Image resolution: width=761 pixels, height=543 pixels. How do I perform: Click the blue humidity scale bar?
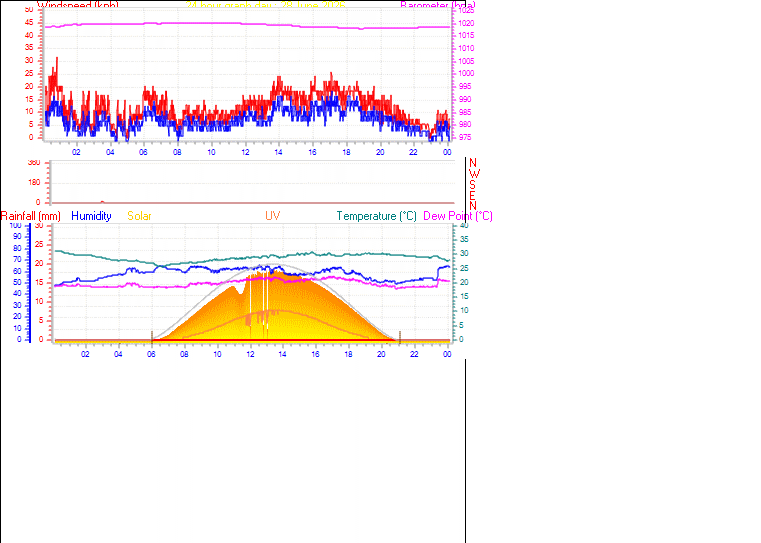[x=30, y=283]
